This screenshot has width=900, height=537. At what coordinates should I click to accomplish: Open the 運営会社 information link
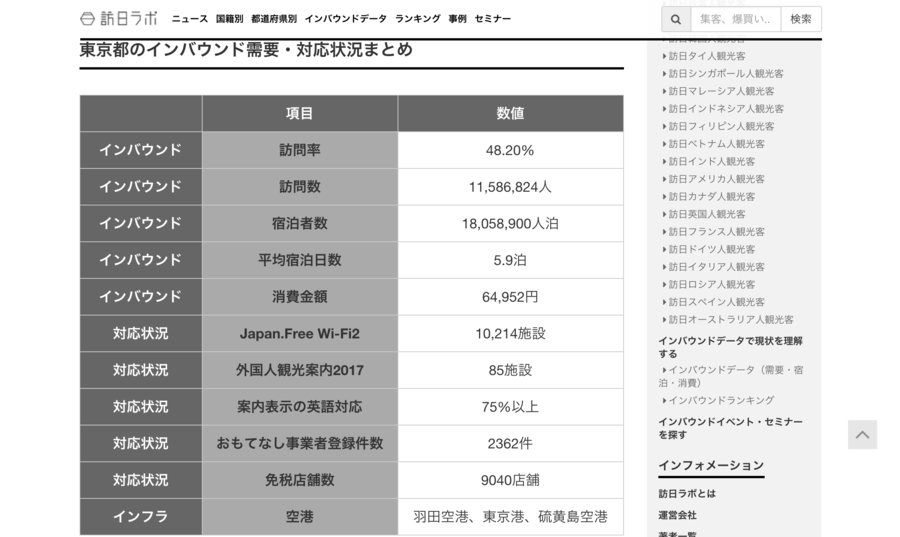[x=677, y=515]
